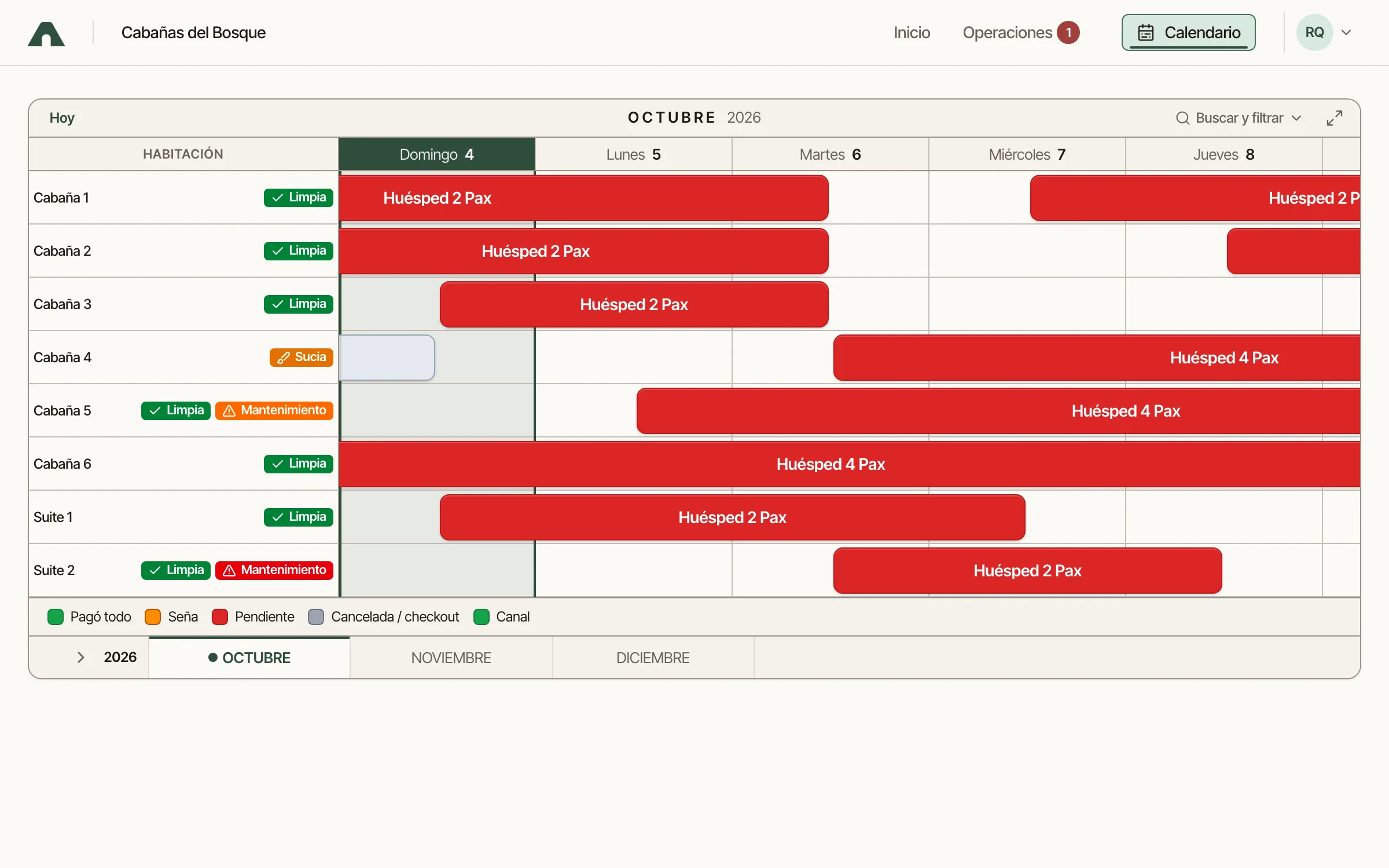This screenshot has height=868, width=1389.
Task: Switch to the NOVIEMBRE month tab
Action: (451, 658)
